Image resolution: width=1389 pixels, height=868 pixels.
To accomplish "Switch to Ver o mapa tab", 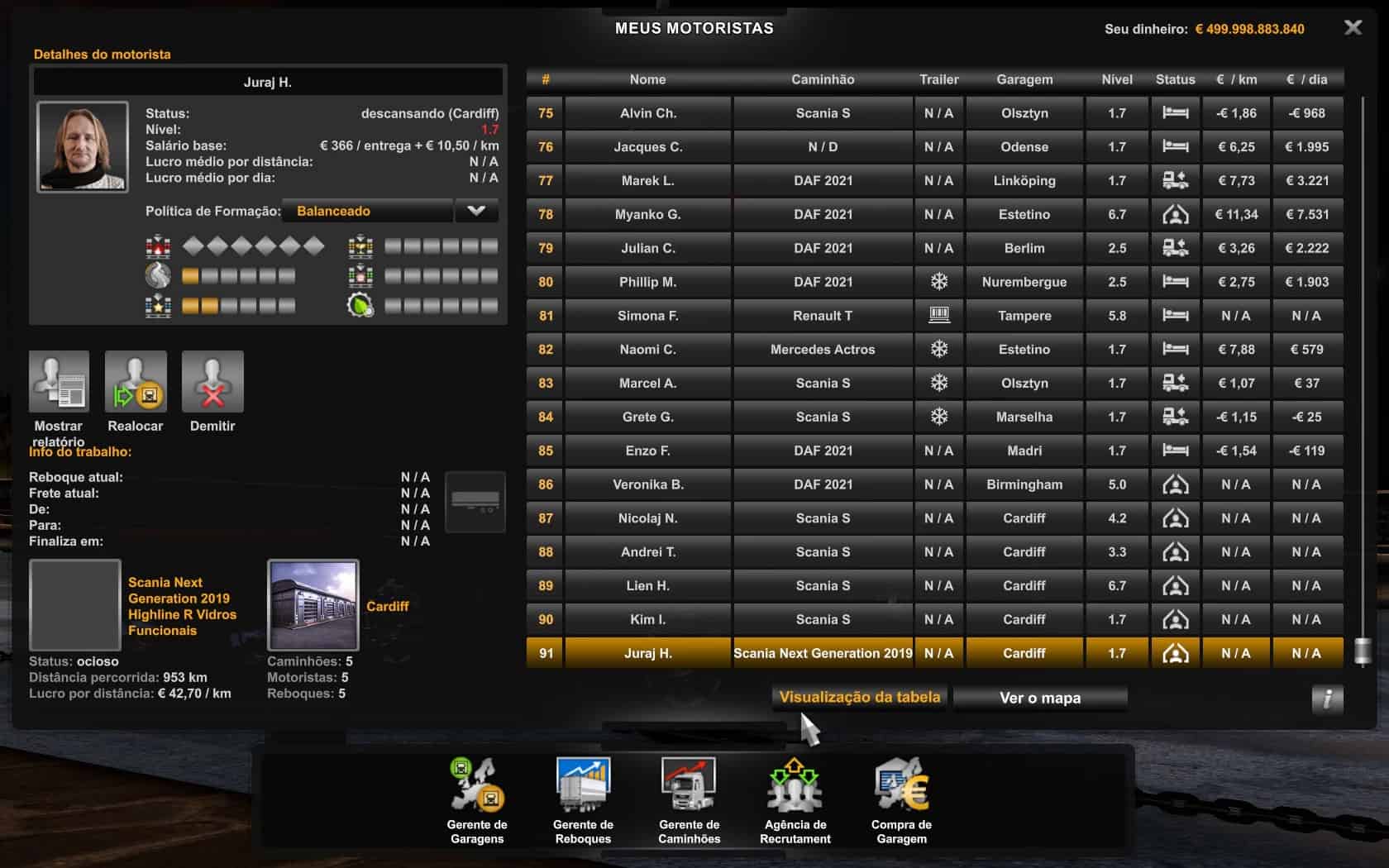I will tap(1040, 698).
